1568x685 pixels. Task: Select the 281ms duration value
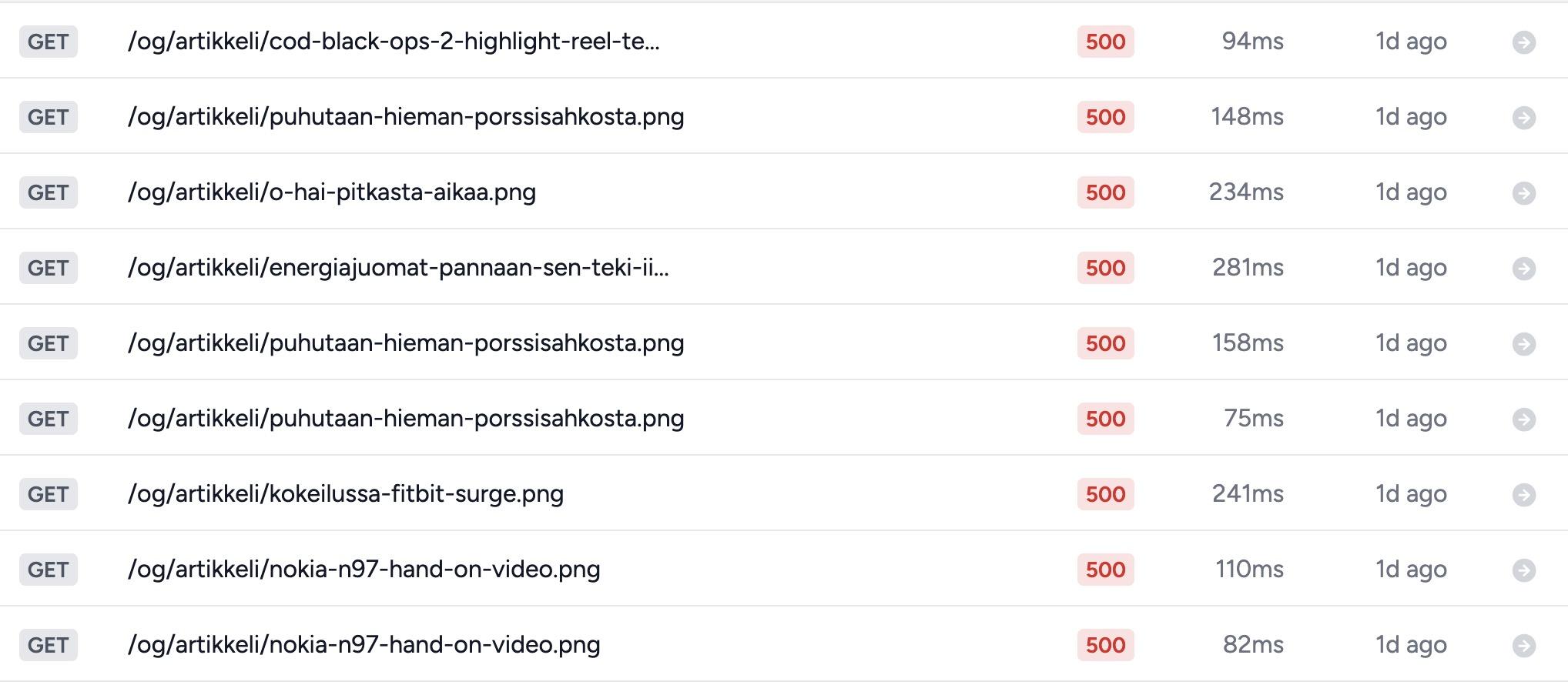[x=1248, y=268]
